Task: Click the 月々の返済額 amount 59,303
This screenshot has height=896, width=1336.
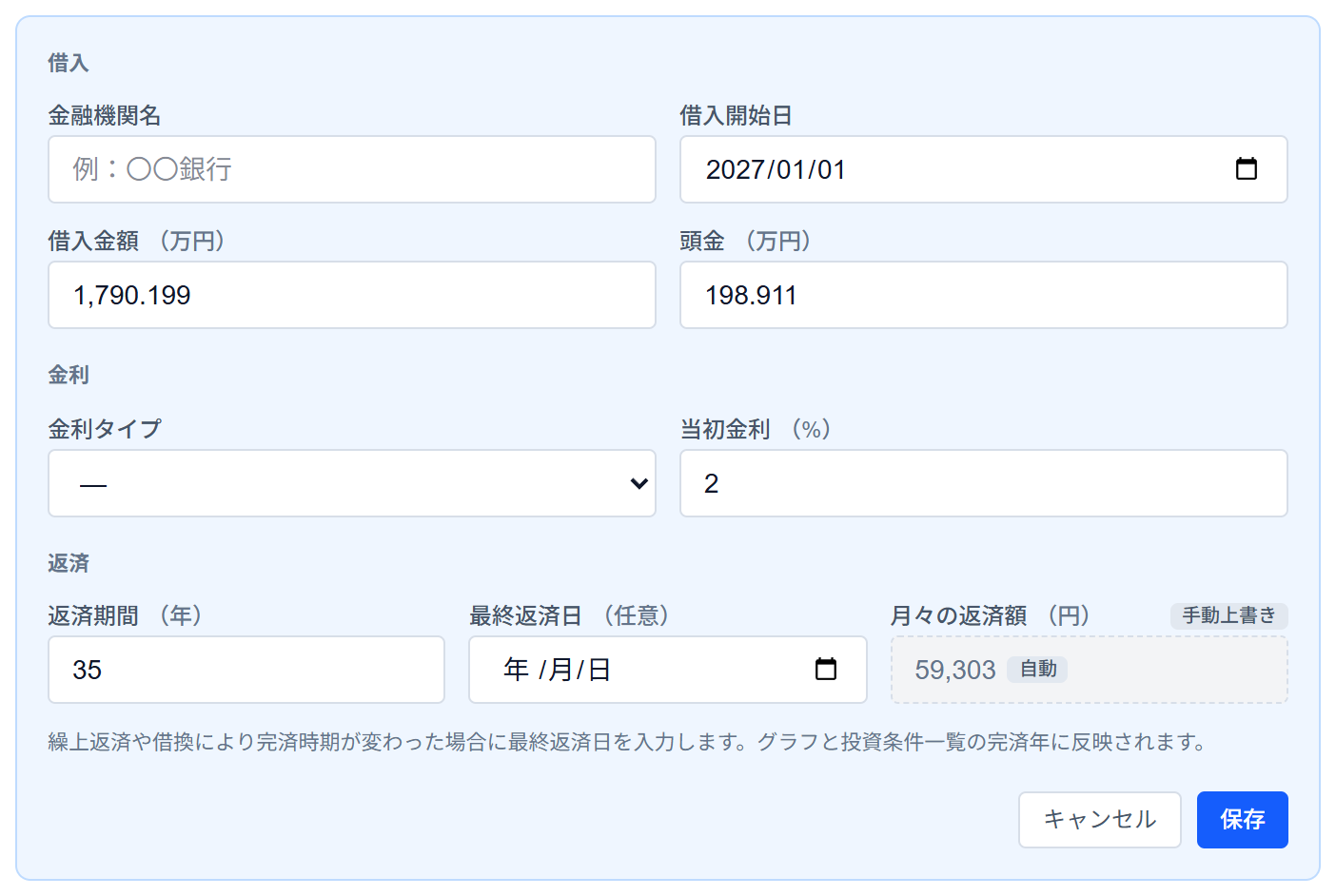Action: [955, 670]
